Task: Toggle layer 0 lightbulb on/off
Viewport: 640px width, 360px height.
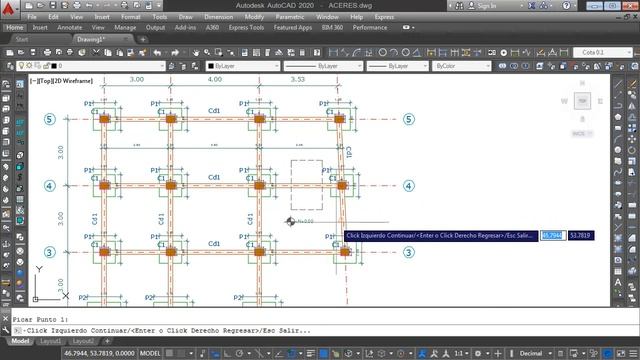Action: 22,66
